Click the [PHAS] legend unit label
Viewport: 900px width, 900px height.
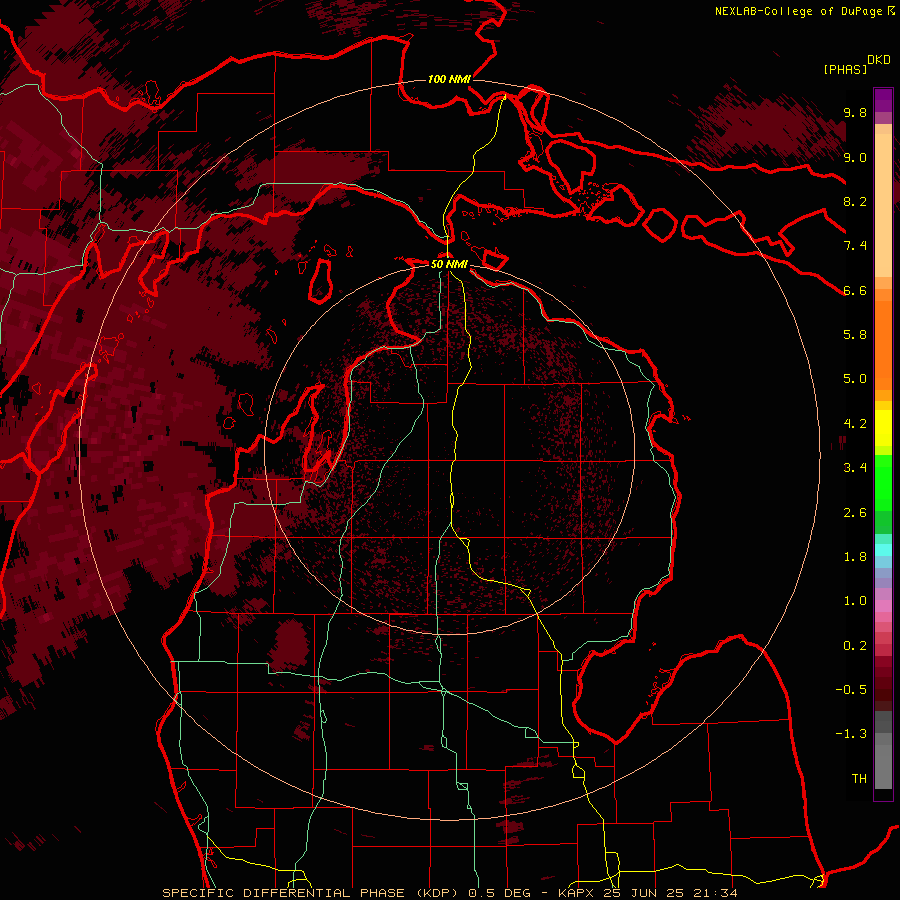pos(845,69)
